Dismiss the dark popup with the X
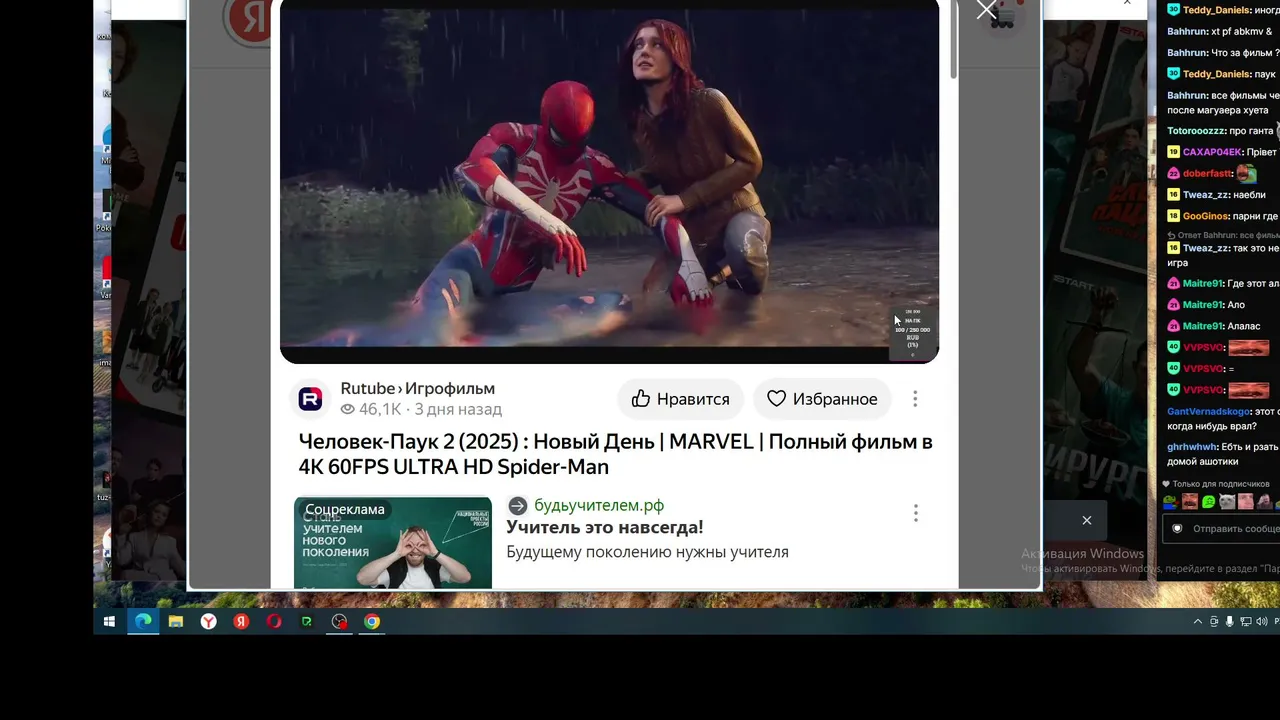1280x720 pixels. pos(1087,520)
